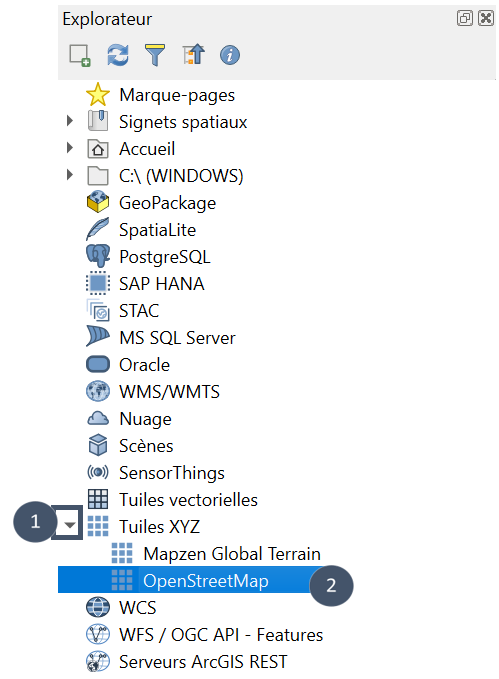Click the SensorThings signal icon
The height and width of the screenshot is (679, 499).
click(x=98, y=472)
